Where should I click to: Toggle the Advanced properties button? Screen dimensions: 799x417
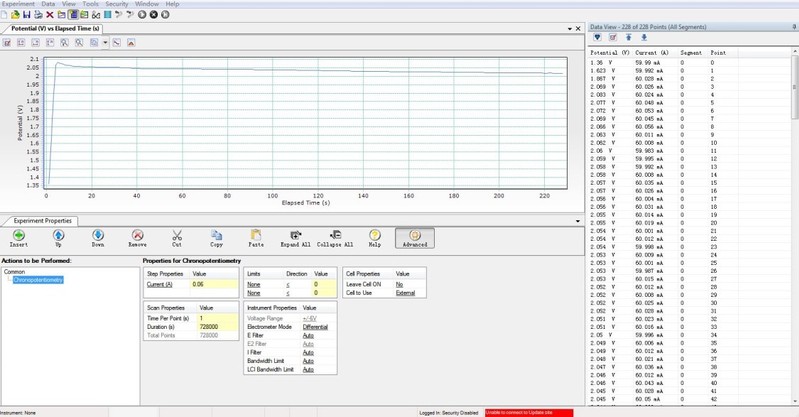(x=414, y=237)
